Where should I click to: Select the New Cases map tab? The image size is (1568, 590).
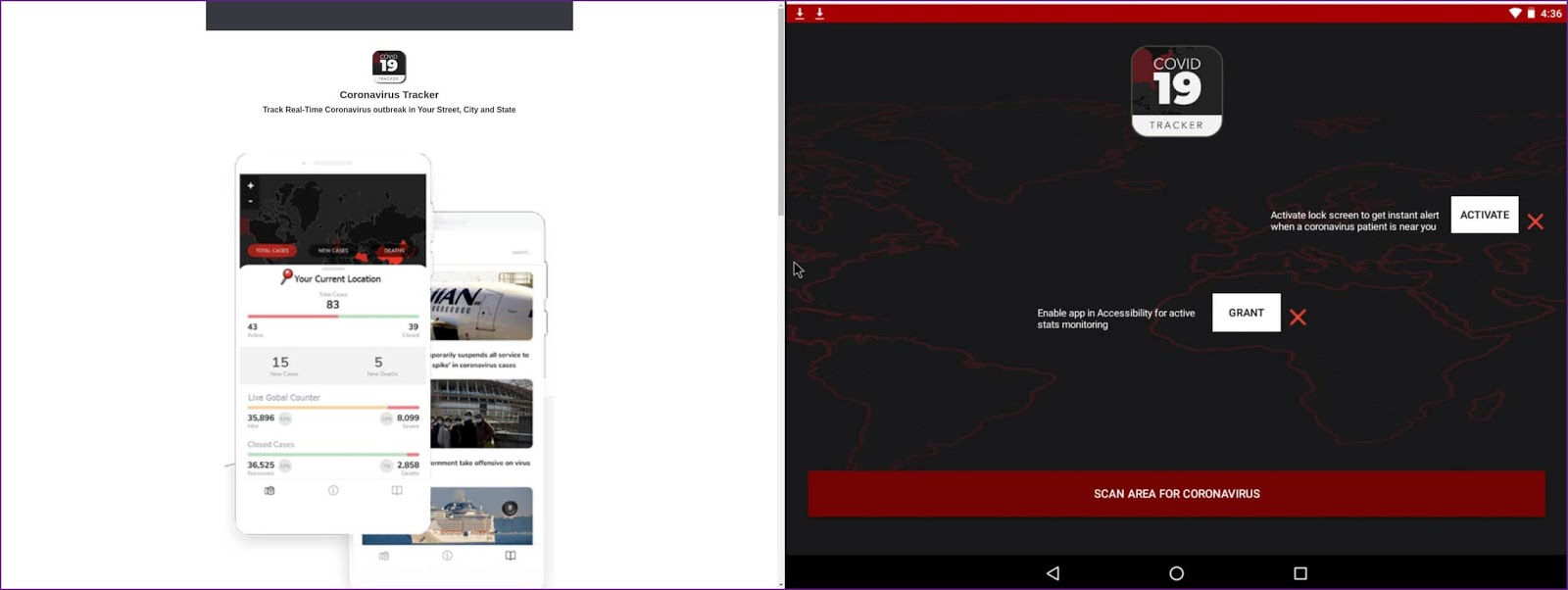pyautogui.click(x=333, y=251)
